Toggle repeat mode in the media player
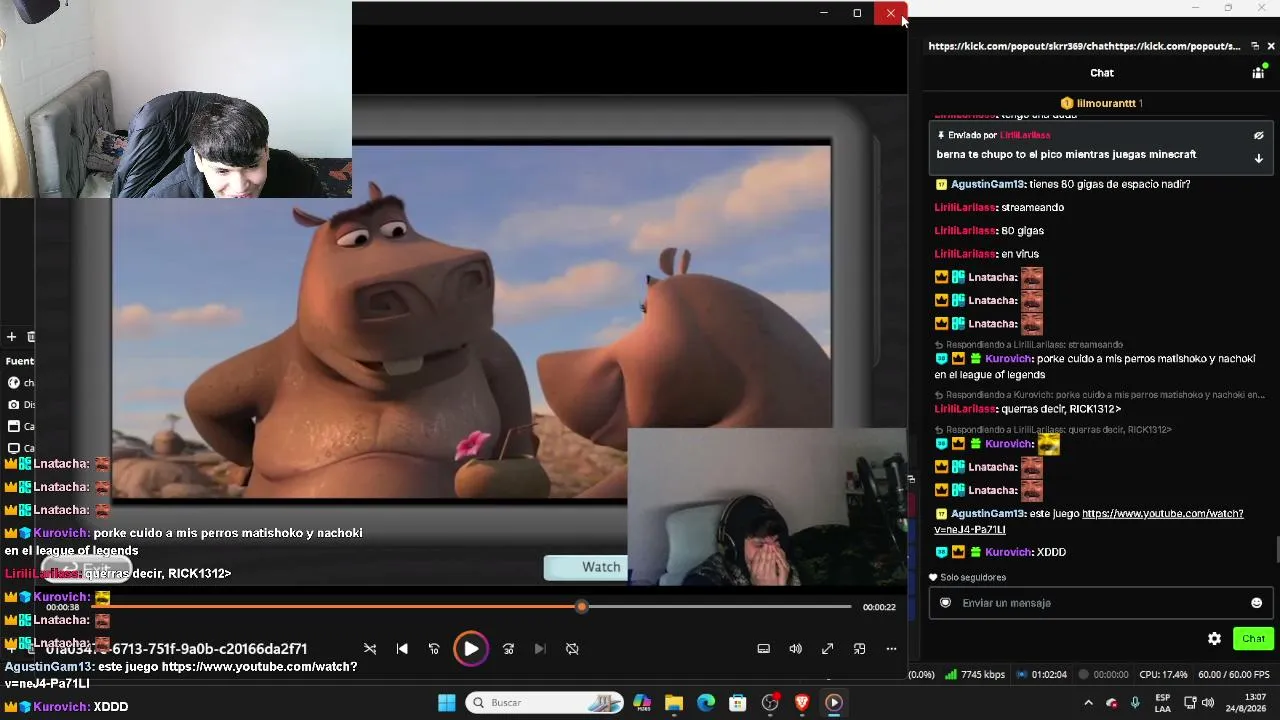This screenshot has width=1280, height=720. 572,649
